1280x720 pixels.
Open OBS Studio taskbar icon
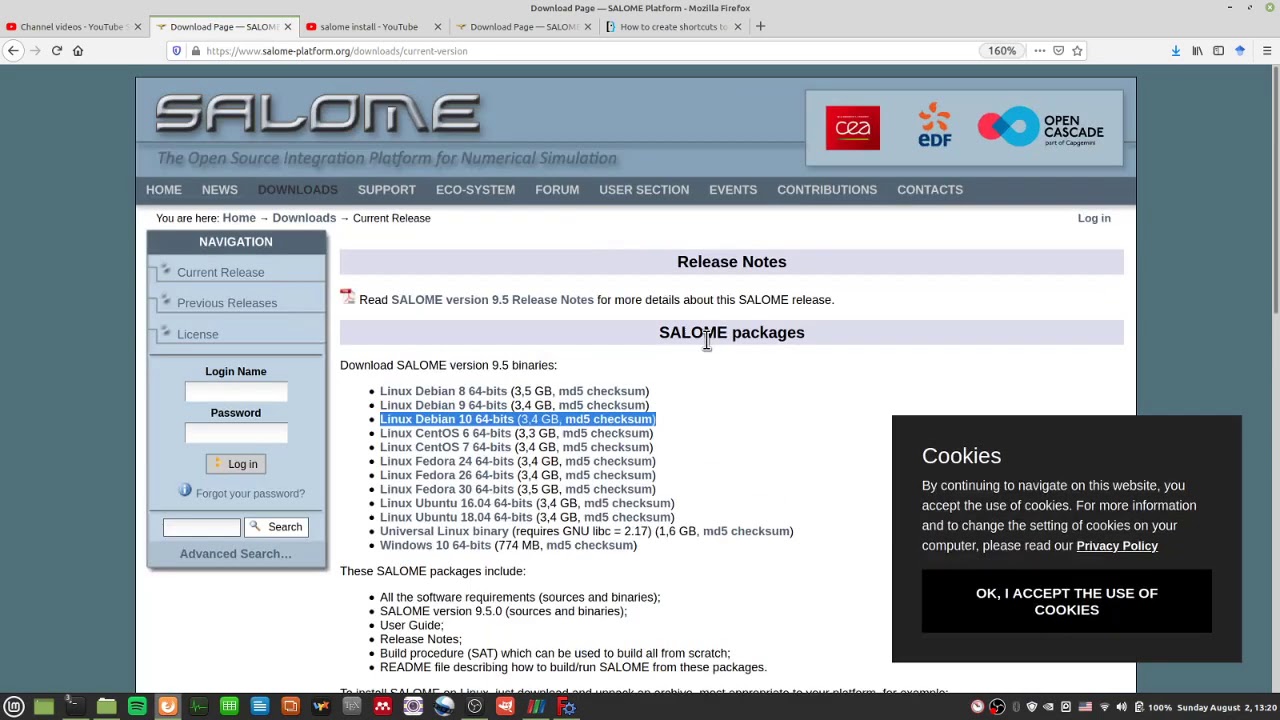point(475,707)
